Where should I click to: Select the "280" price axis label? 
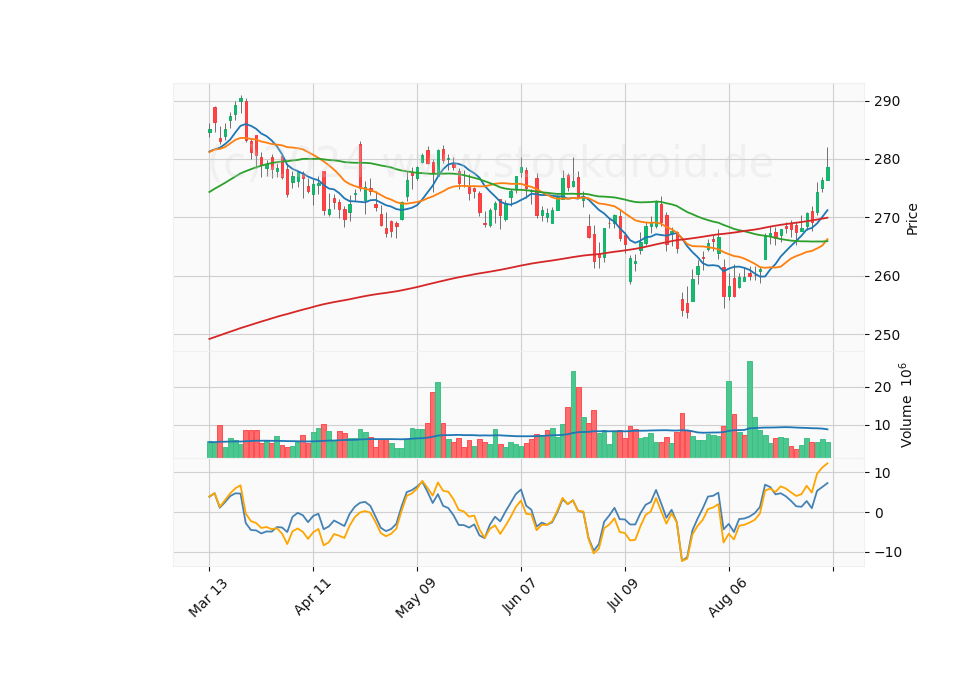887,160
